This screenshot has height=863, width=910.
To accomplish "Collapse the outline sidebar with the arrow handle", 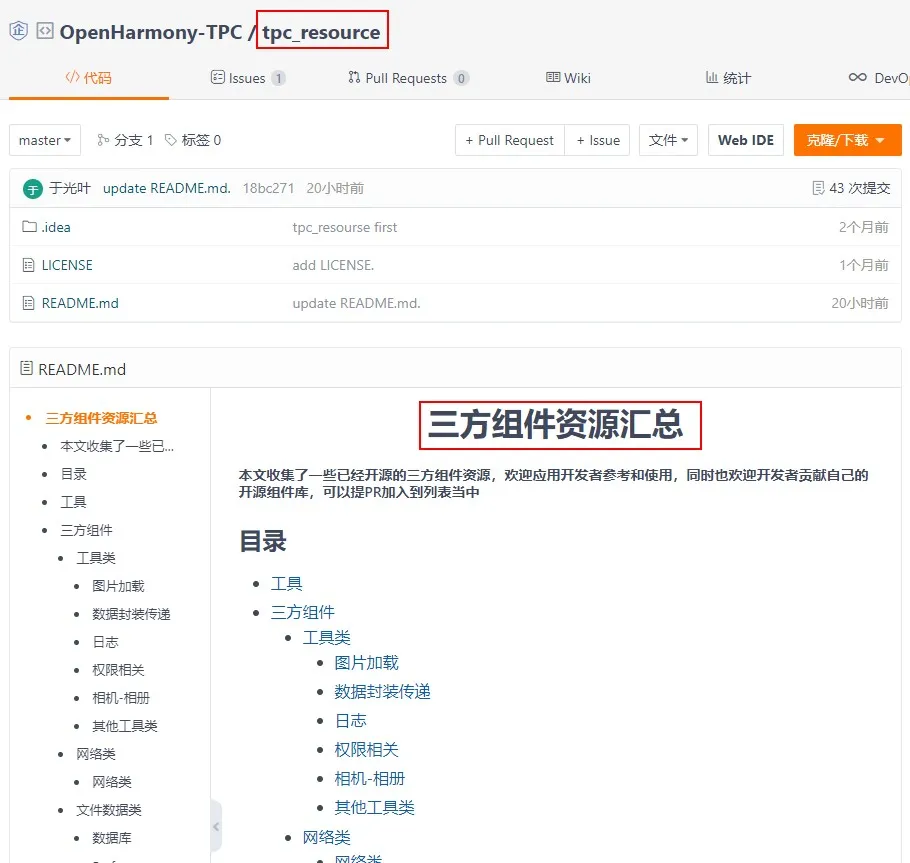I will point(216,826).
